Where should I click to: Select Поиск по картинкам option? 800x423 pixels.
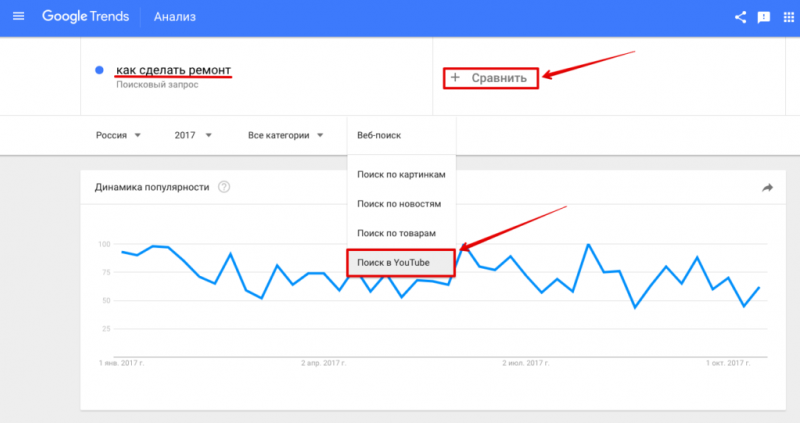pos(402,175)
